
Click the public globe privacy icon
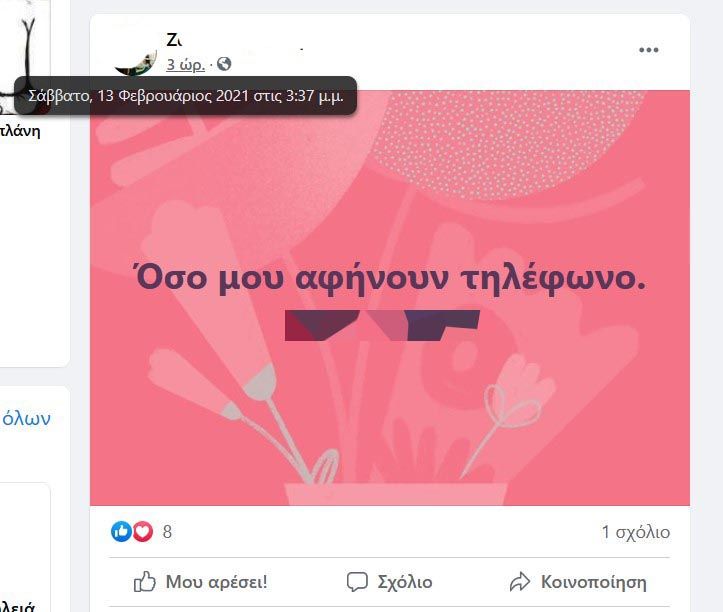[224, 64]
